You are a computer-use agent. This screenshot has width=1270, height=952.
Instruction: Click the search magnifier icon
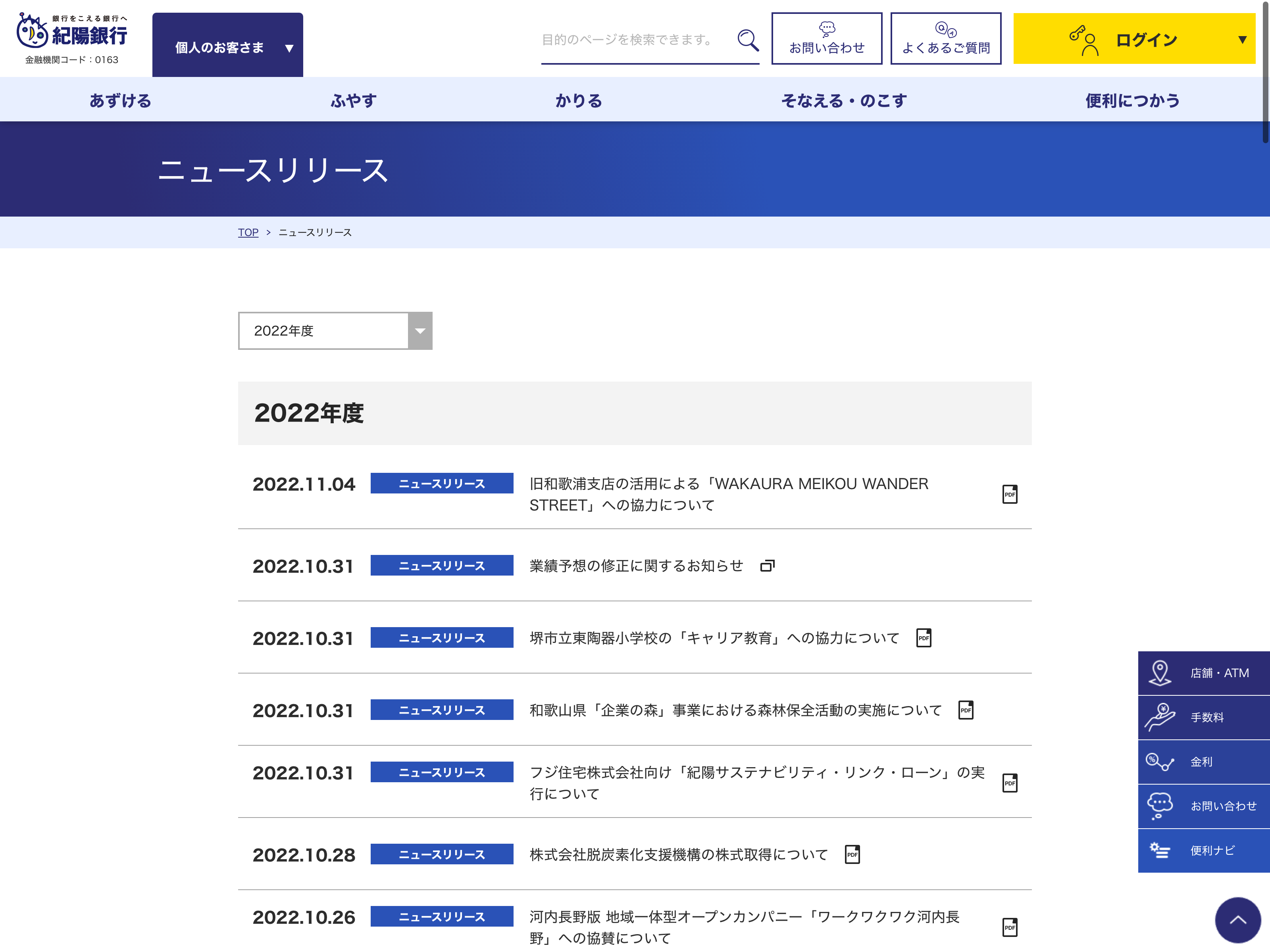click(748, 40)
